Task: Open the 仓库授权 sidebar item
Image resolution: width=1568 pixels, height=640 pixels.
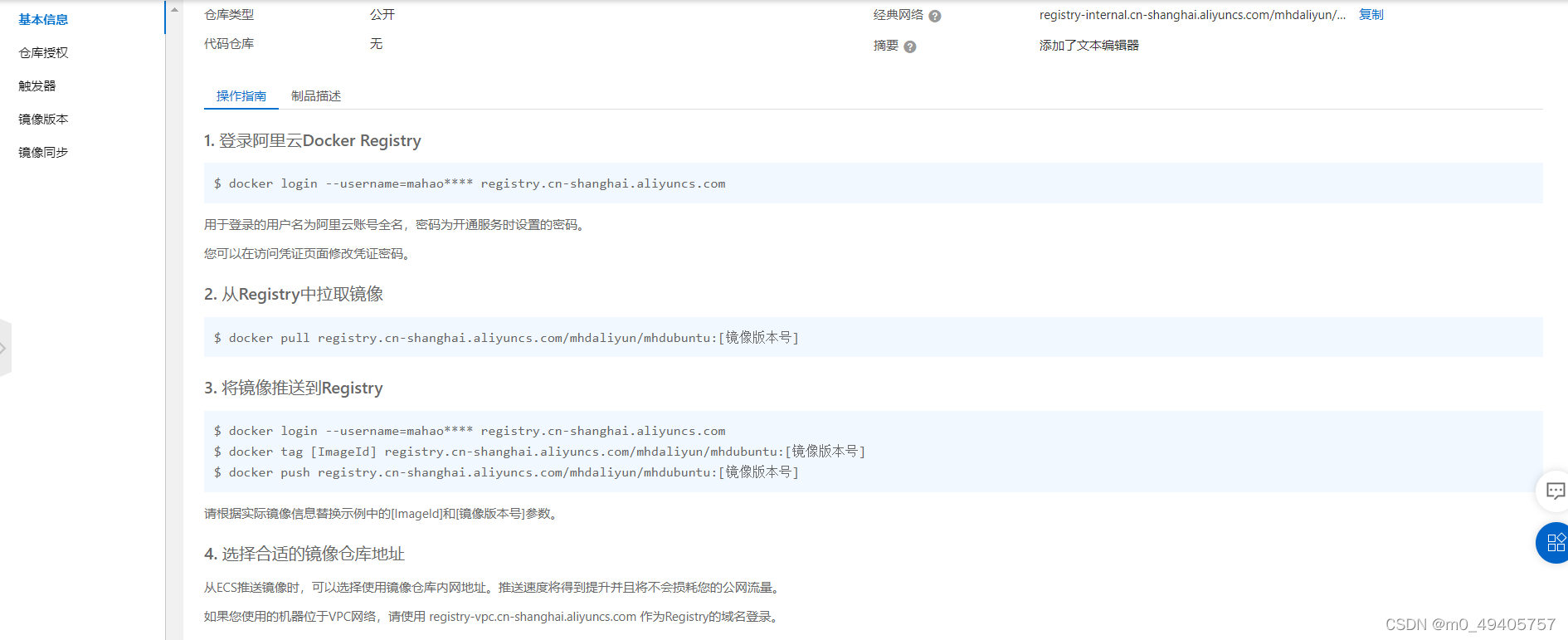Action: coord(43,52)
